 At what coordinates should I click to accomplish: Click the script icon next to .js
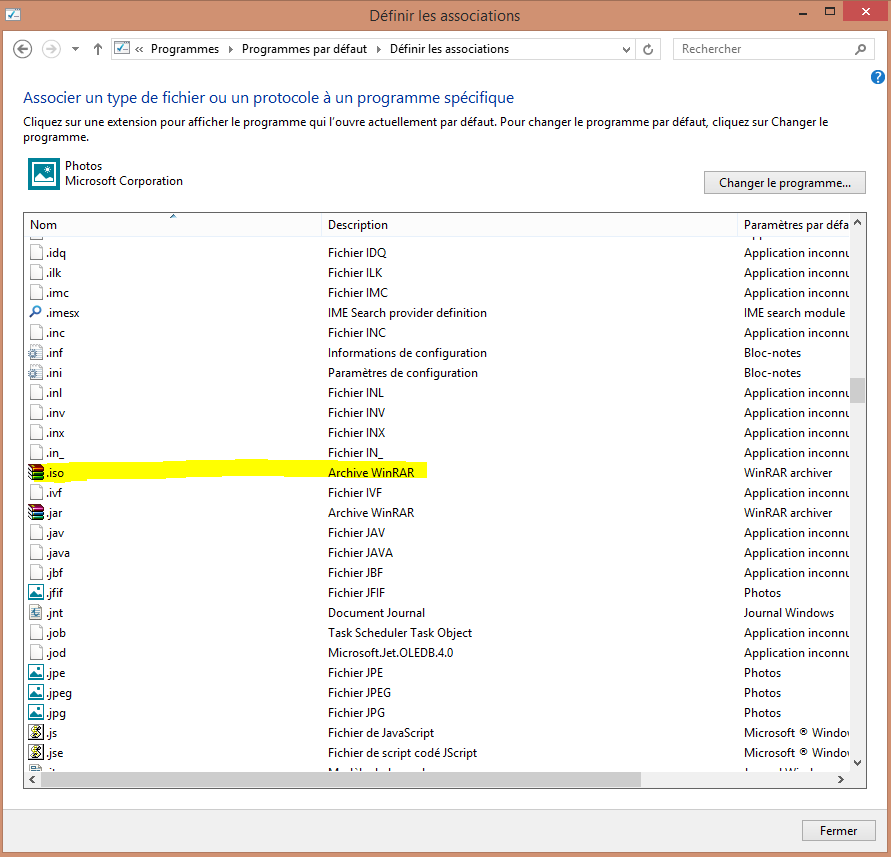(x=37, y=733)
